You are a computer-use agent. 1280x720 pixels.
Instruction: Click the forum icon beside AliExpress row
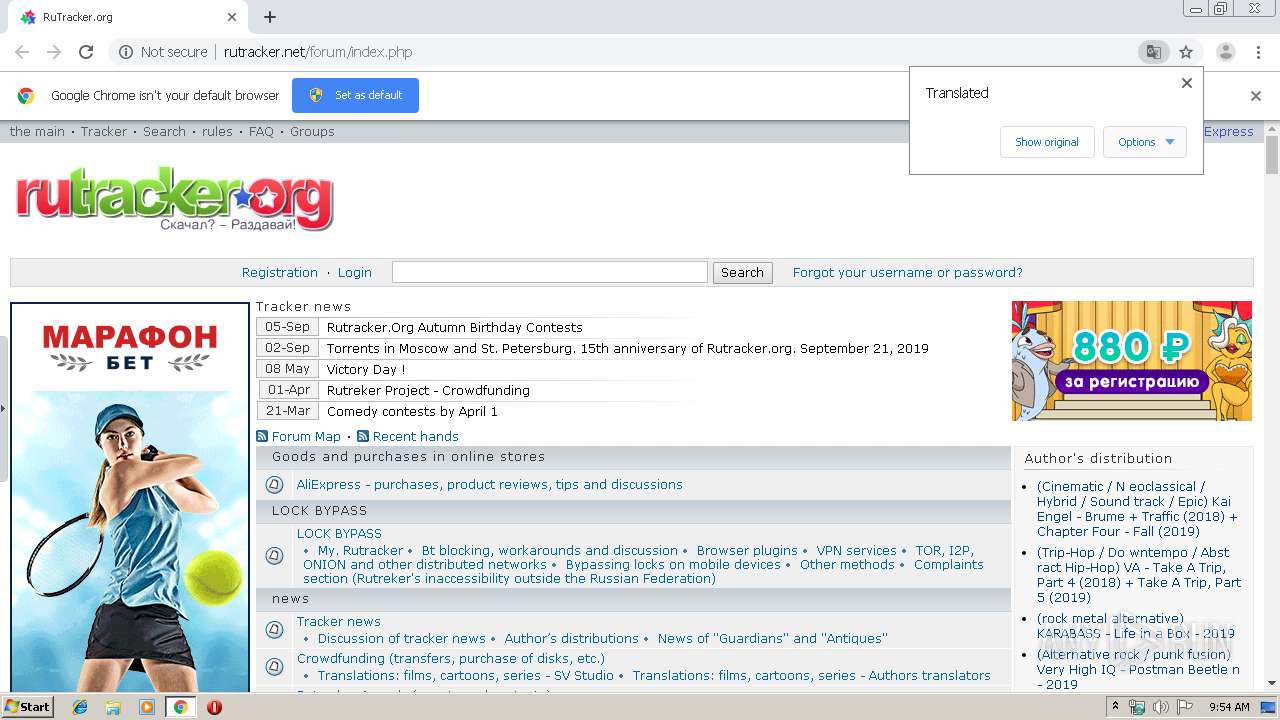point(274,485)
